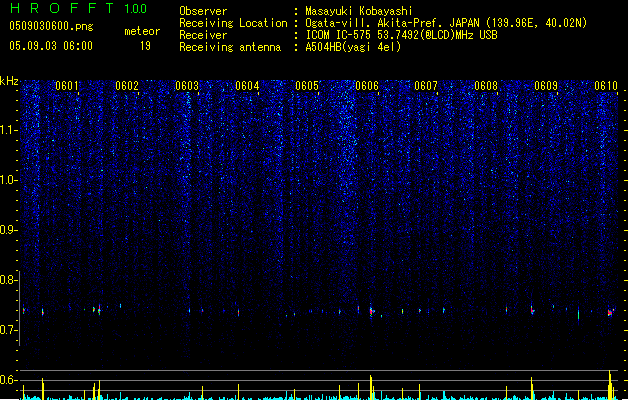Click the 1.1 kHz axis label
This screenshot has width=629, height=400.
coord(9,130)
